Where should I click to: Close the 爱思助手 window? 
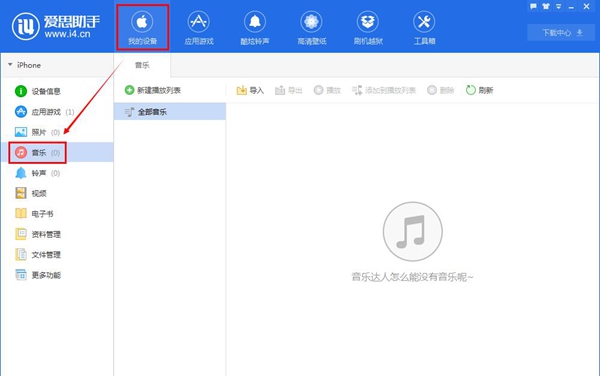tap(586, 7)
